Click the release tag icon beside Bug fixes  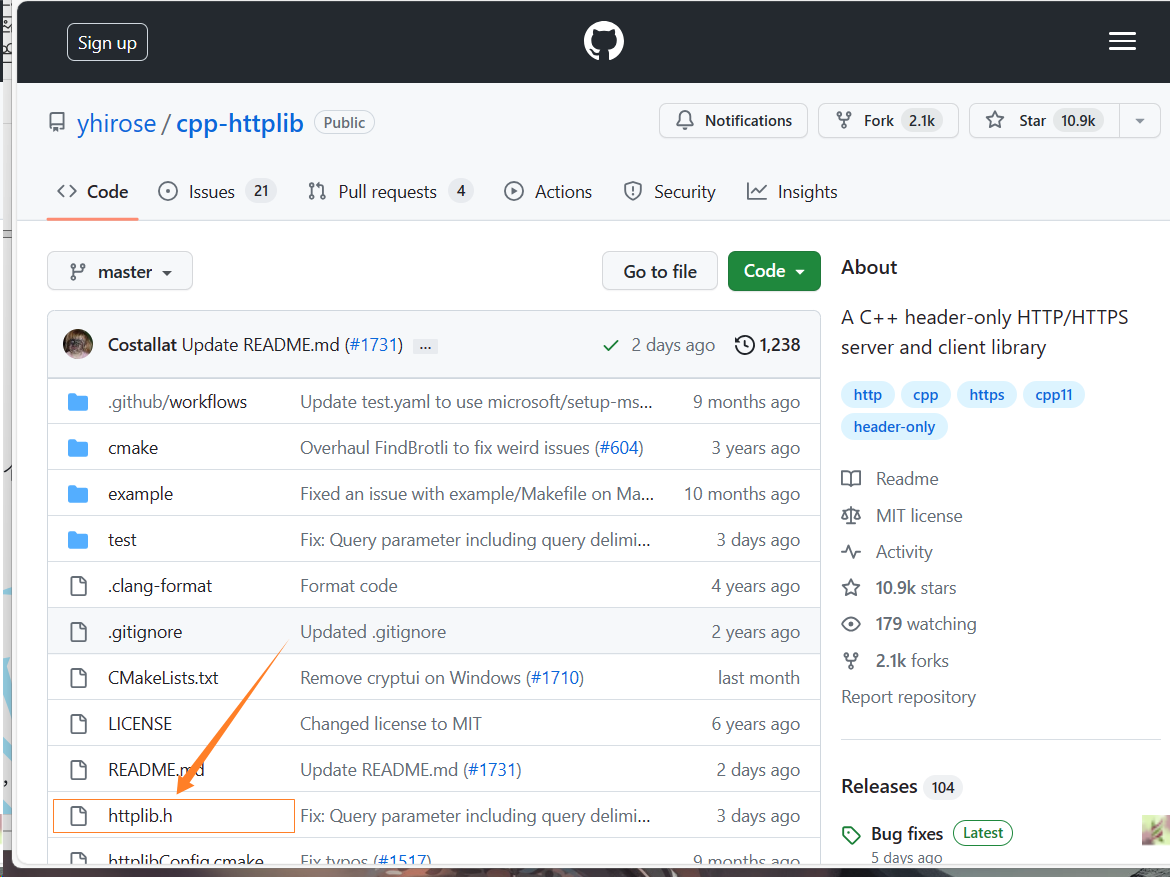[851, 834]
